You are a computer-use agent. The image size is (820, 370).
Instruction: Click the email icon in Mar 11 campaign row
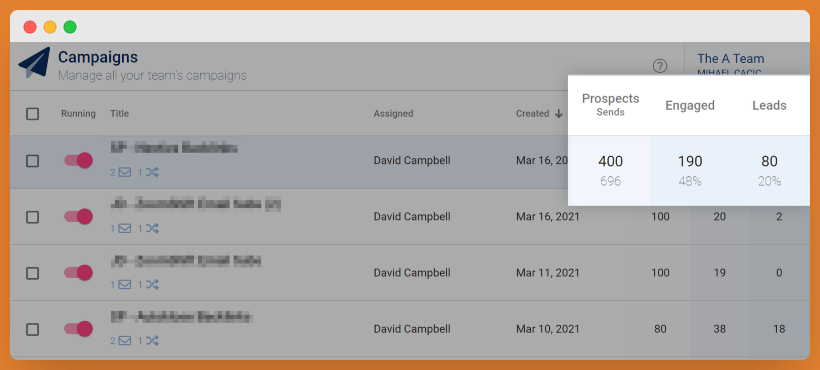pyautogui.click(x=124, y=285)
